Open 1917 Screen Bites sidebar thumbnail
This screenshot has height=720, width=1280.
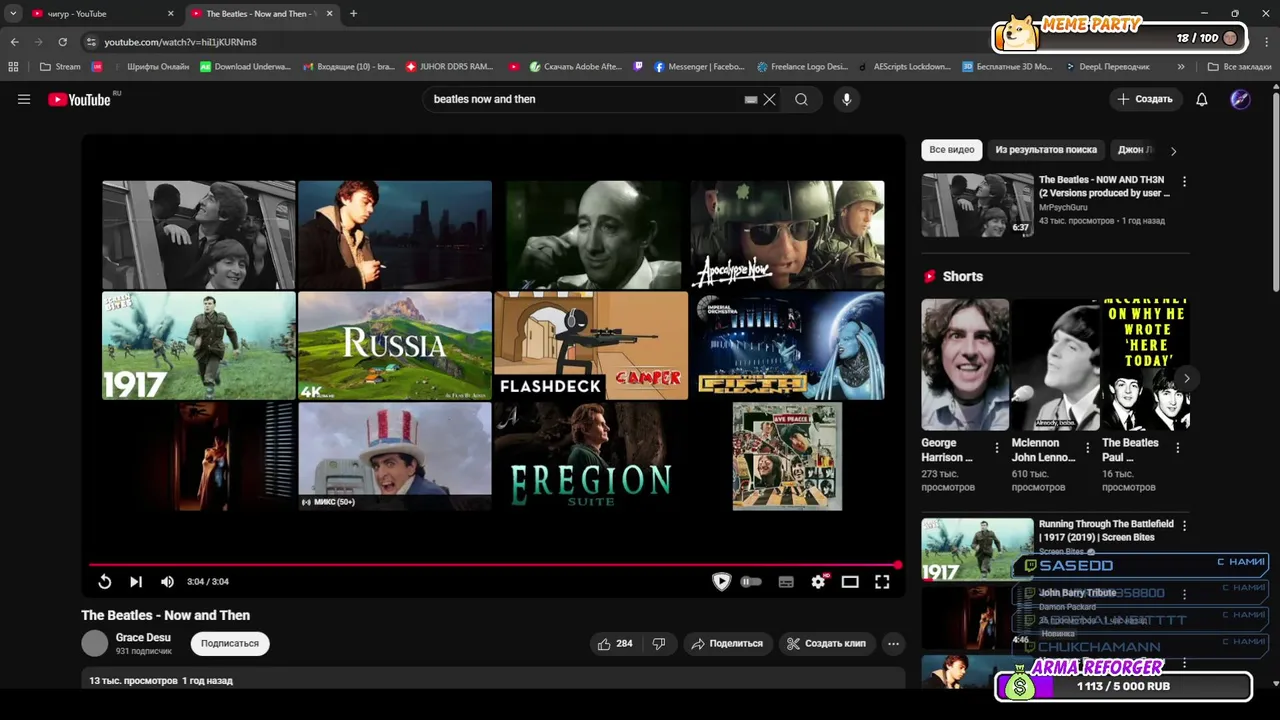[977, 549]
